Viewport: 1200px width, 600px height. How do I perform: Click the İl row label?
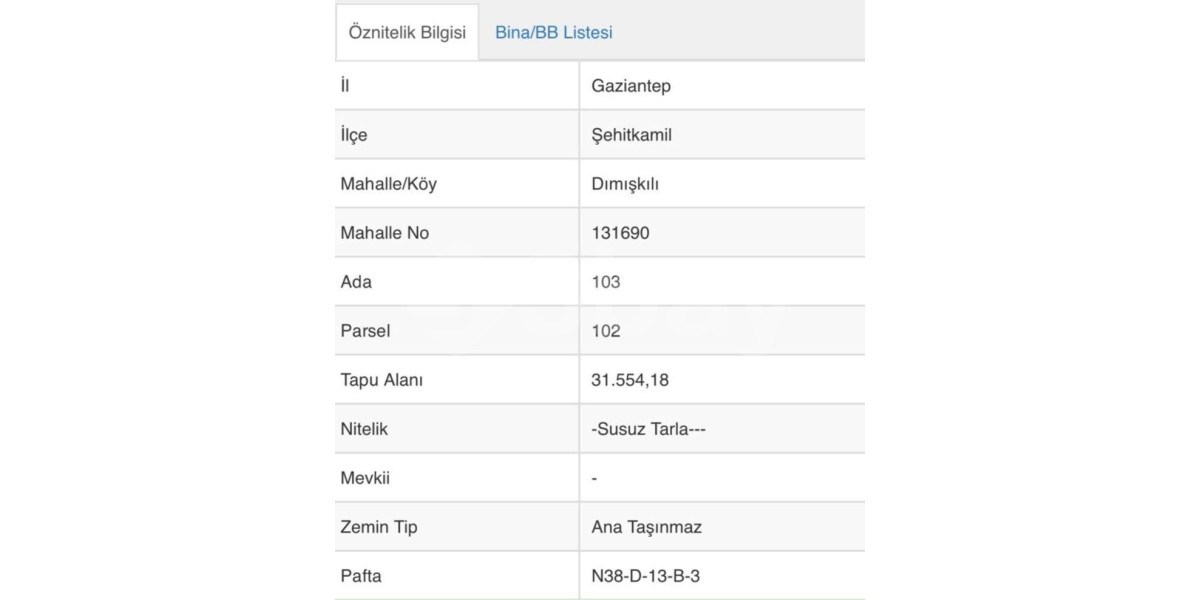click(x=345, y=86)
